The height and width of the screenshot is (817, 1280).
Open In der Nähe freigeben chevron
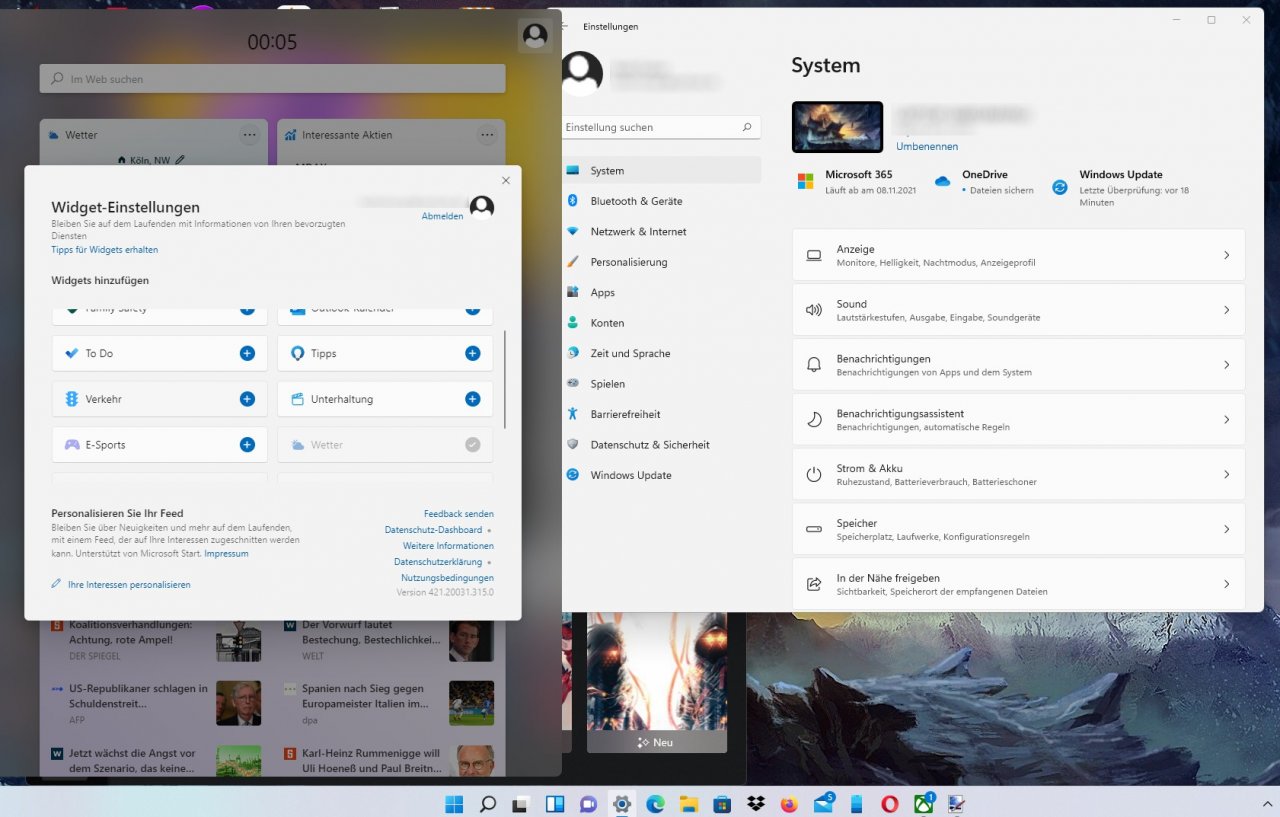1226,584
